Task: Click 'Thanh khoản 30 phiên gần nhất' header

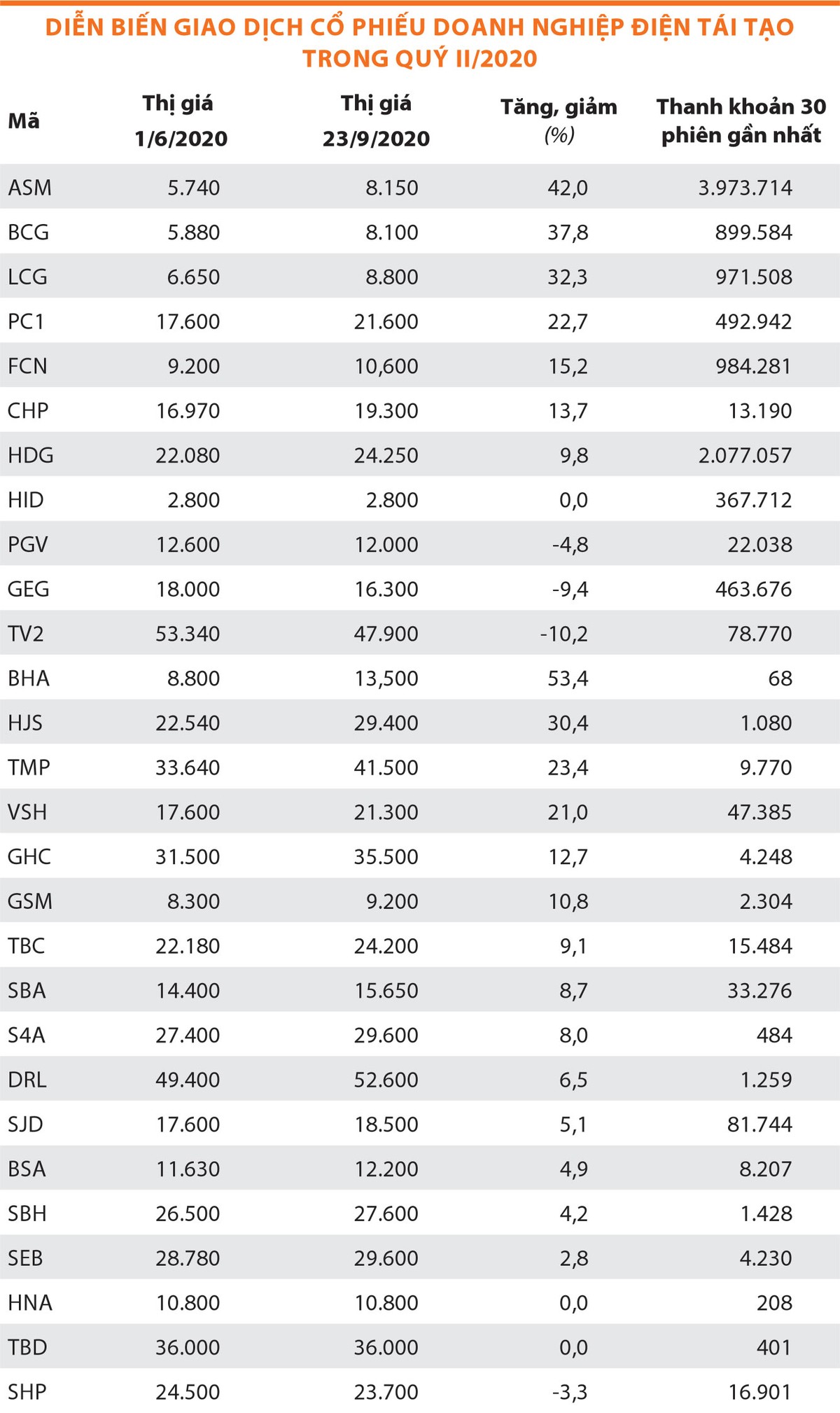Action: (x=741, y=120)
